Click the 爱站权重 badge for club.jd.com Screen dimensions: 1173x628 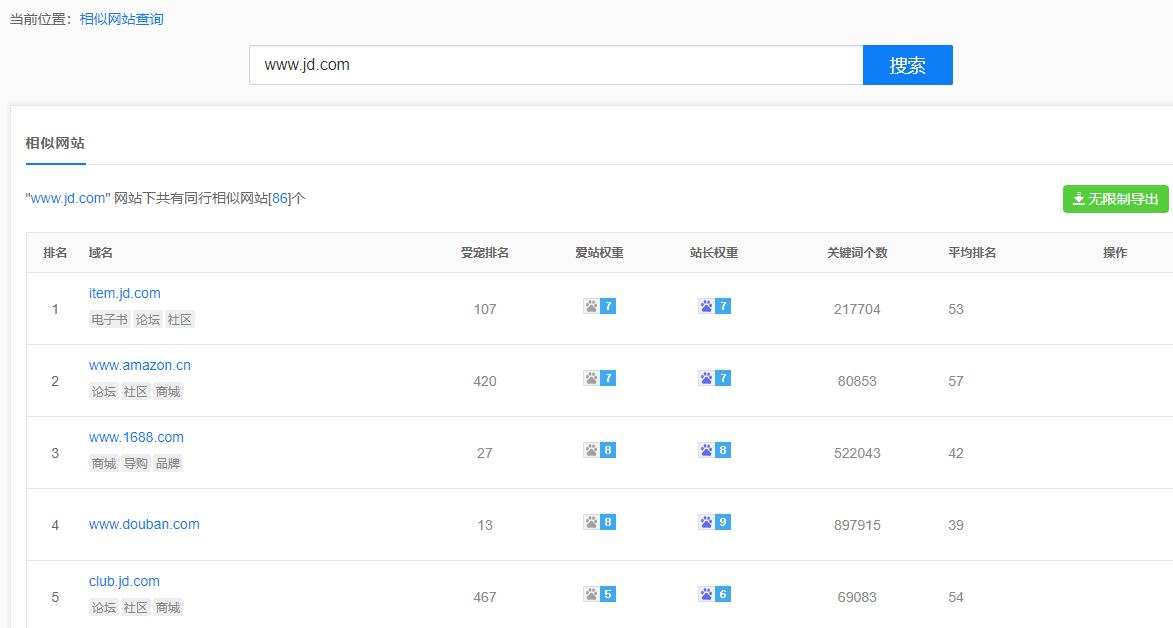599,594
